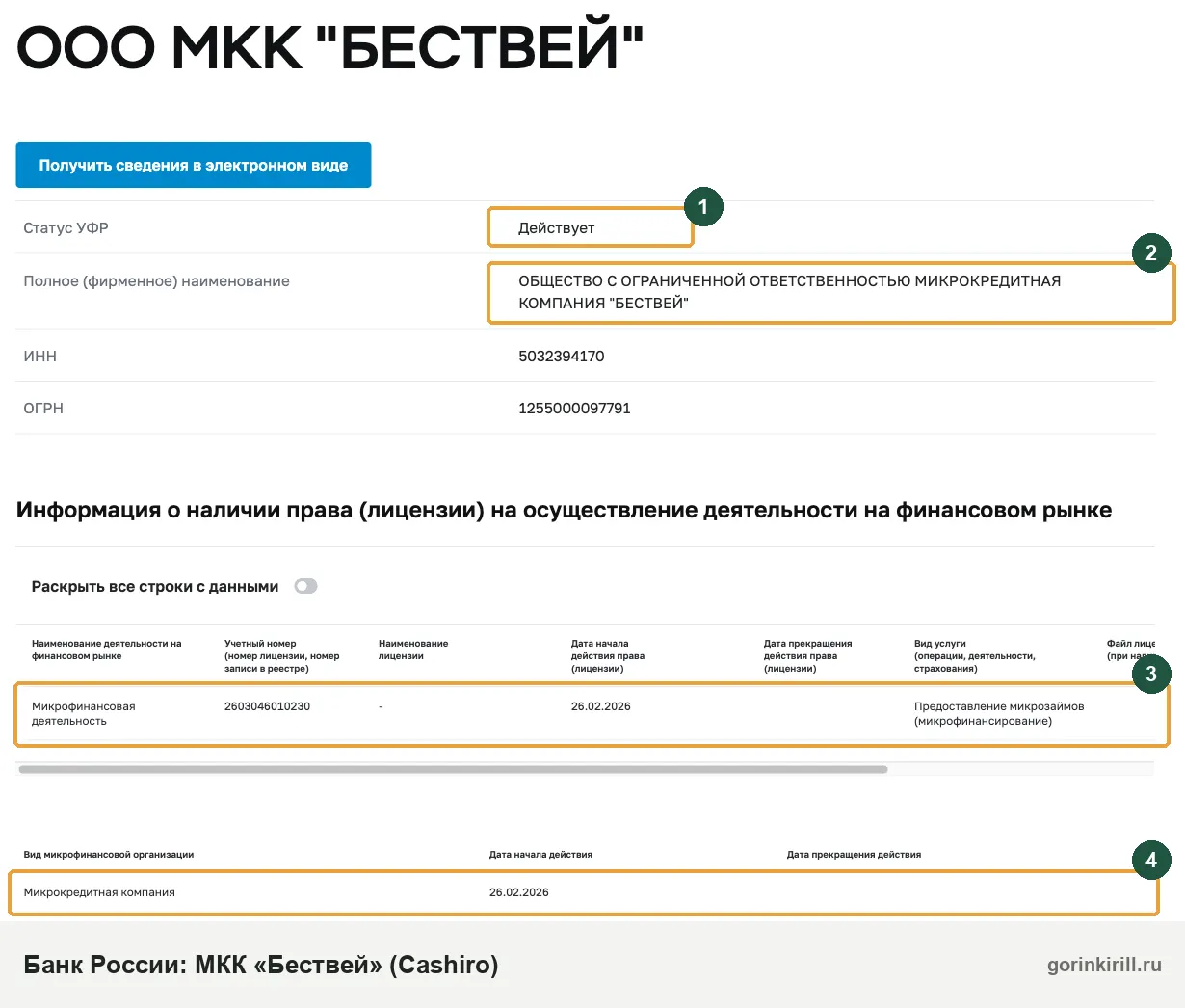Select registry number 2603046010230
Viewport: 1185px width, 1008px height.
(267, 706)
